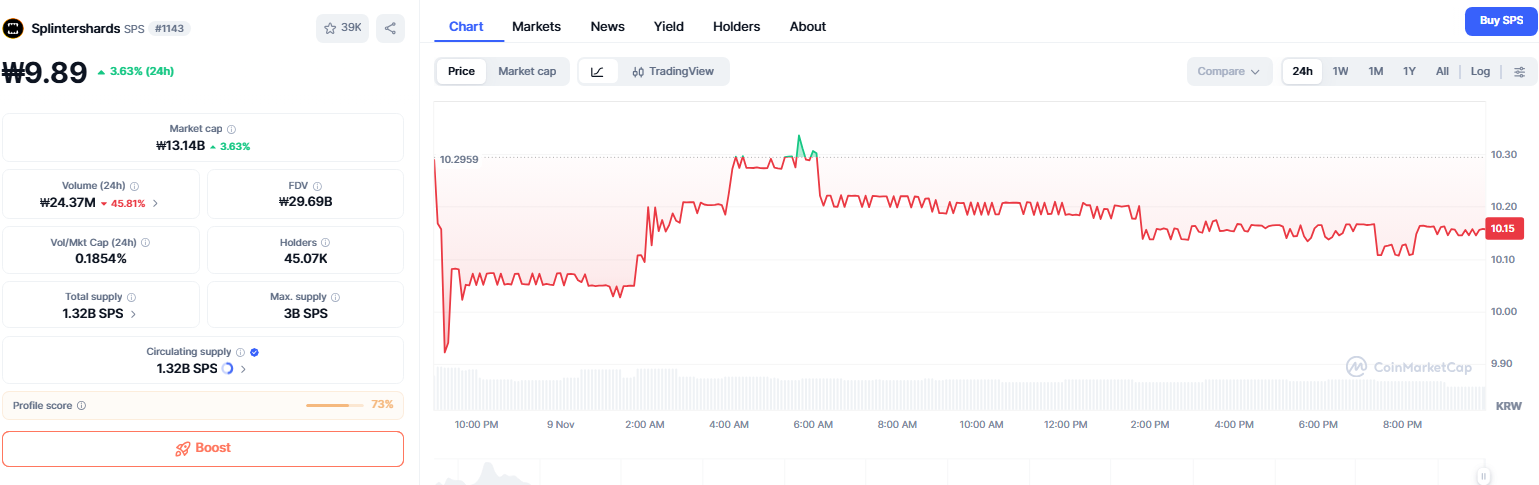Show Holders info icon
Viewport: 1539px width, 485px height.
326,242
